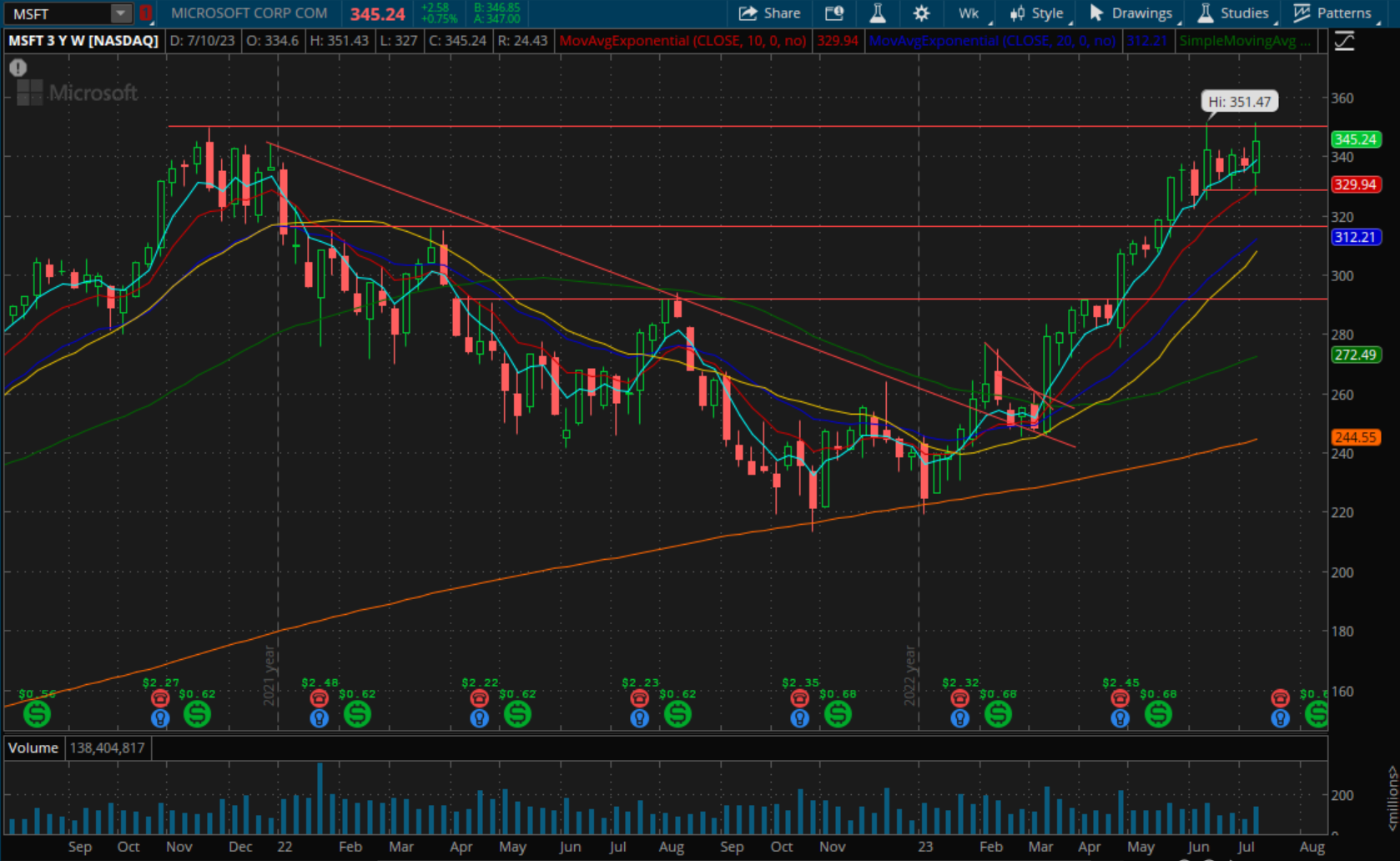The width and height of the screenshot is (1400, 861).
Task: Open the symbol selector dropdown arrow
Action: tap(121, 13)
